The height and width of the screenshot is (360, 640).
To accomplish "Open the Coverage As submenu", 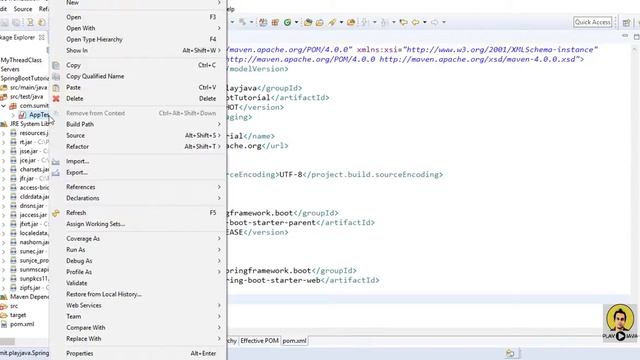I will click(138, 238).
